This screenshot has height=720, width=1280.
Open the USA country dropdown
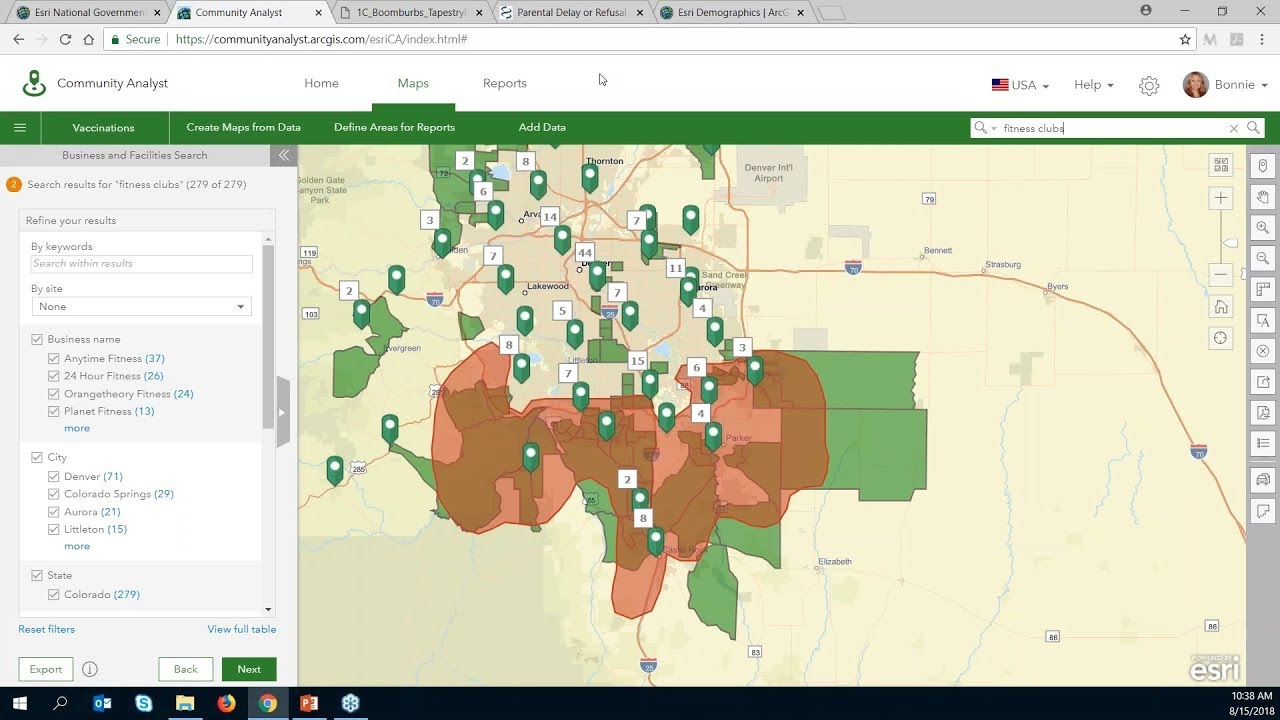1020,85
